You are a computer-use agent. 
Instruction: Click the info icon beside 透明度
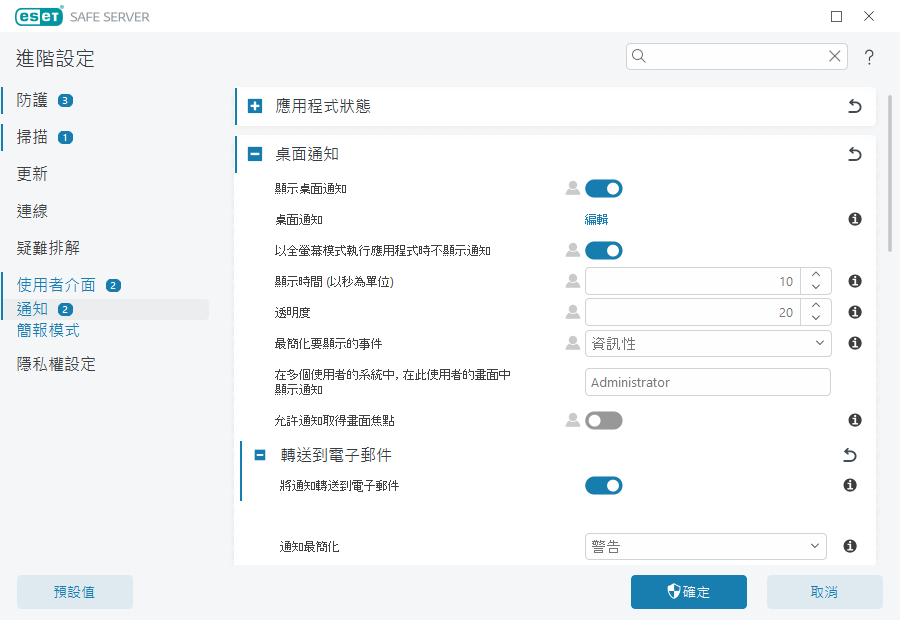[854, 311]
